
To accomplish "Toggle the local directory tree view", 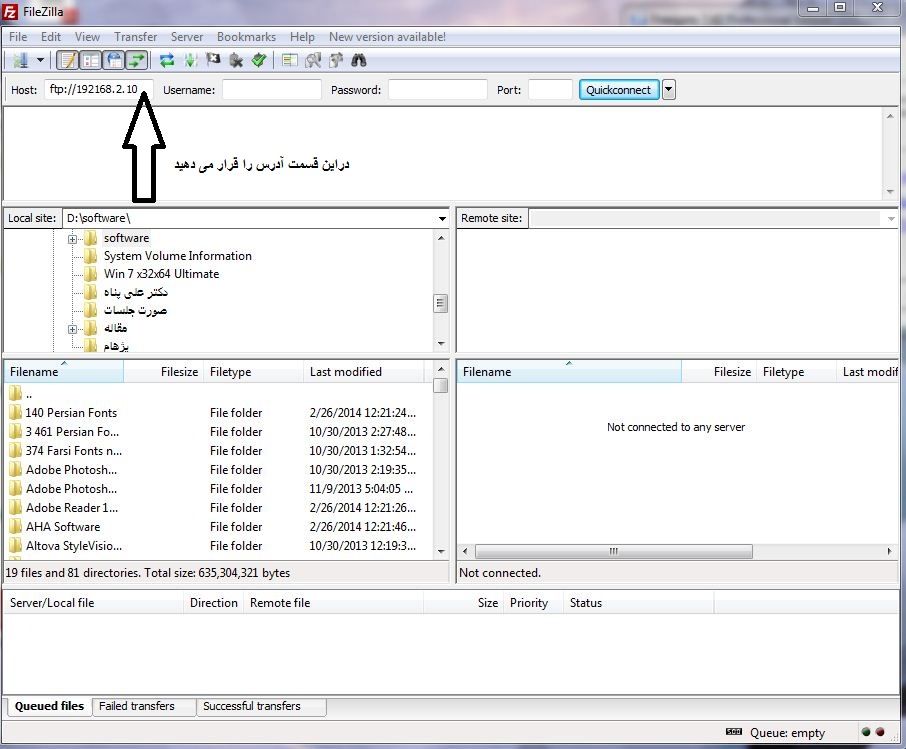I will [91, 60].
